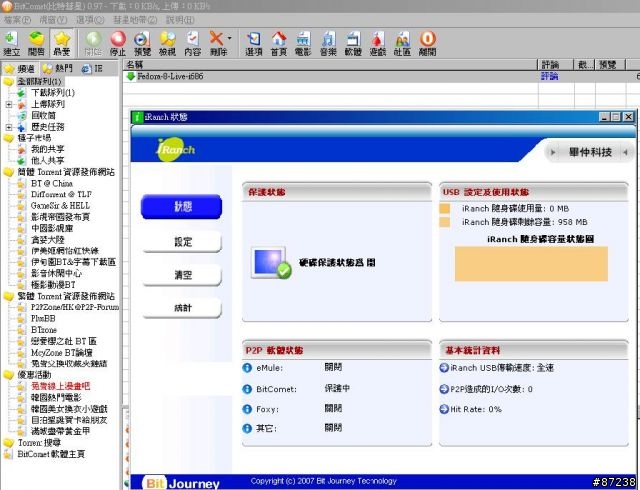This screenshot has width=640, height=490.
Task: Switch to the 頻道 sidebar tab
Action: tap(20, 69)
